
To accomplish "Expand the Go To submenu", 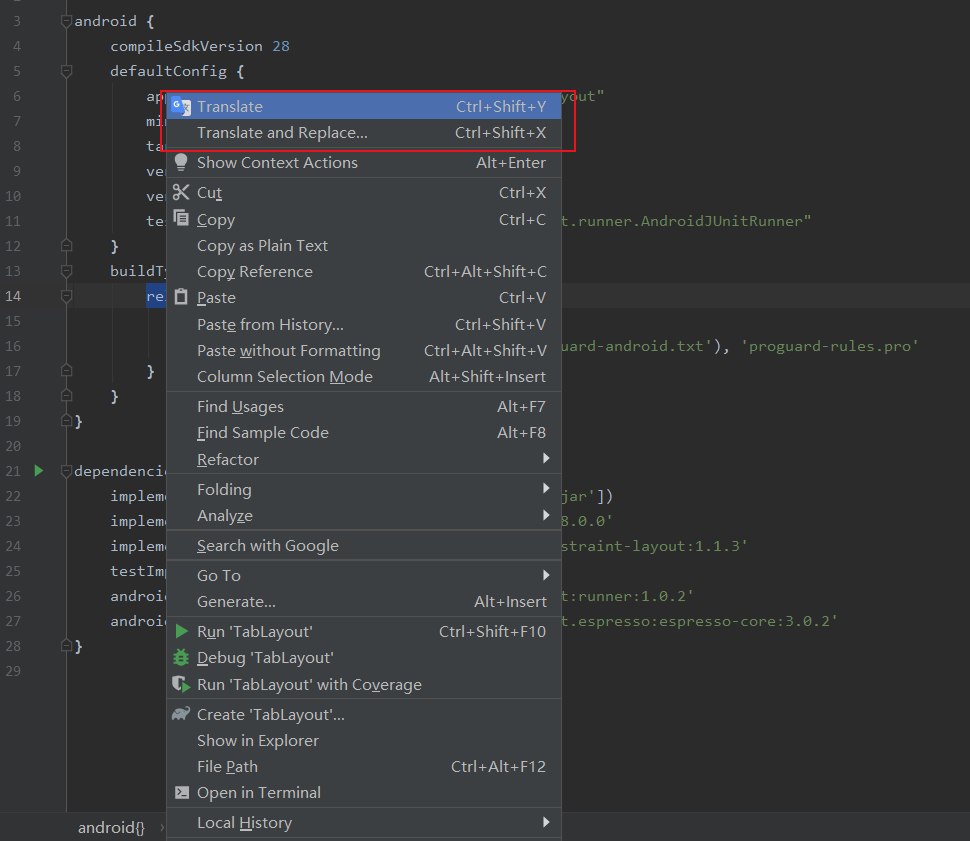I will point(364,576).
